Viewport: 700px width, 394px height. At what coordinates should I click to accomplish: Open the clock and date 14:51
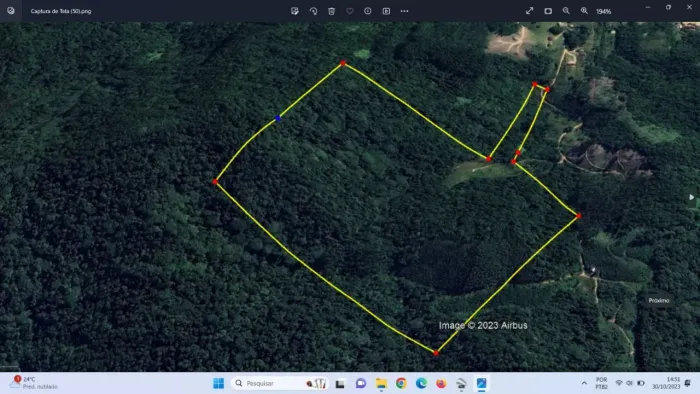tap(666, 383)
